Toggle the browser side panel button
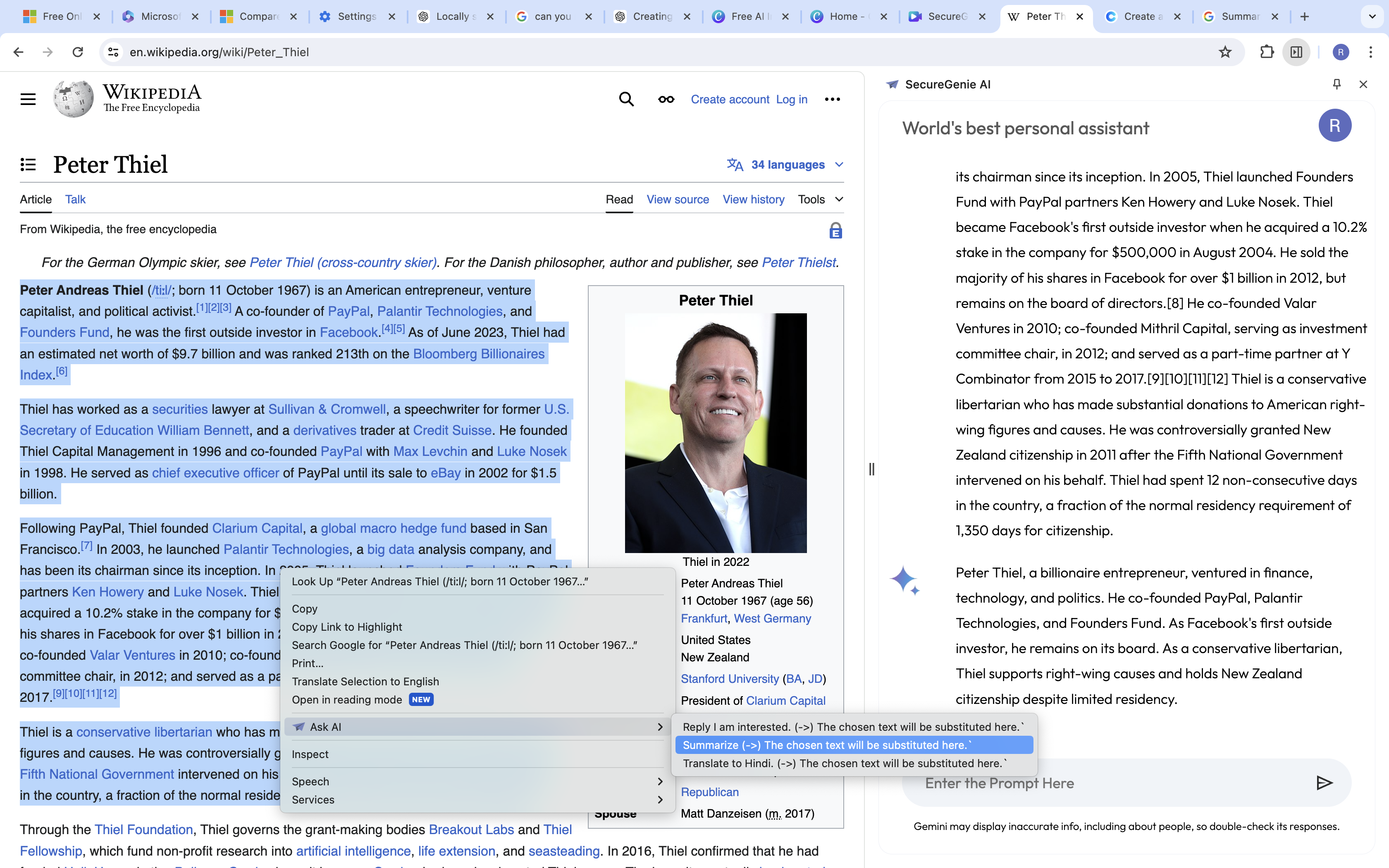Viewport: 1389px width, 868px height. 1296,52
